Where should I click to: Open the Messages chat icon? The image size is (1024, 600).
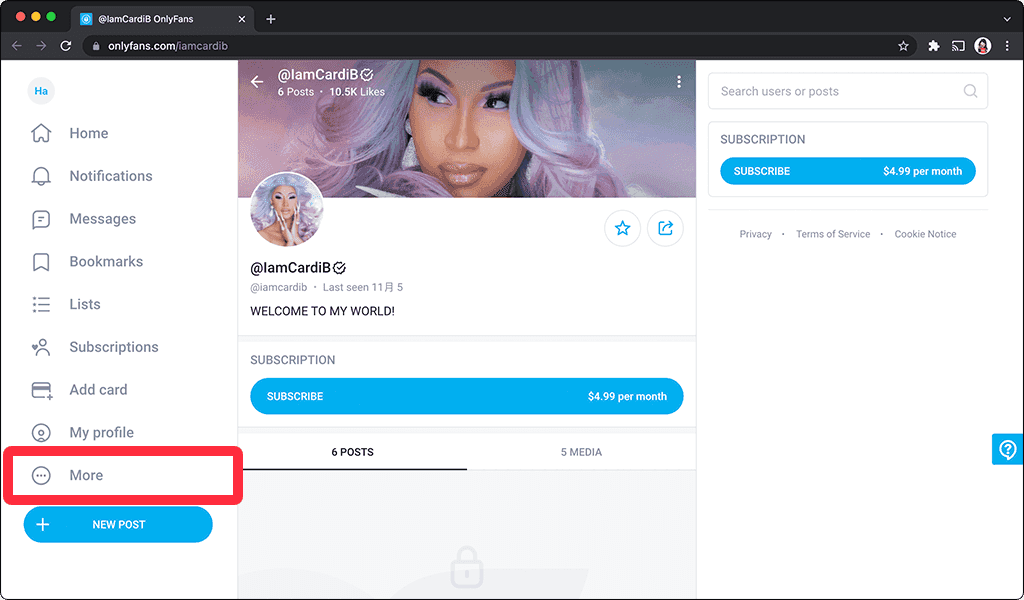41,219
